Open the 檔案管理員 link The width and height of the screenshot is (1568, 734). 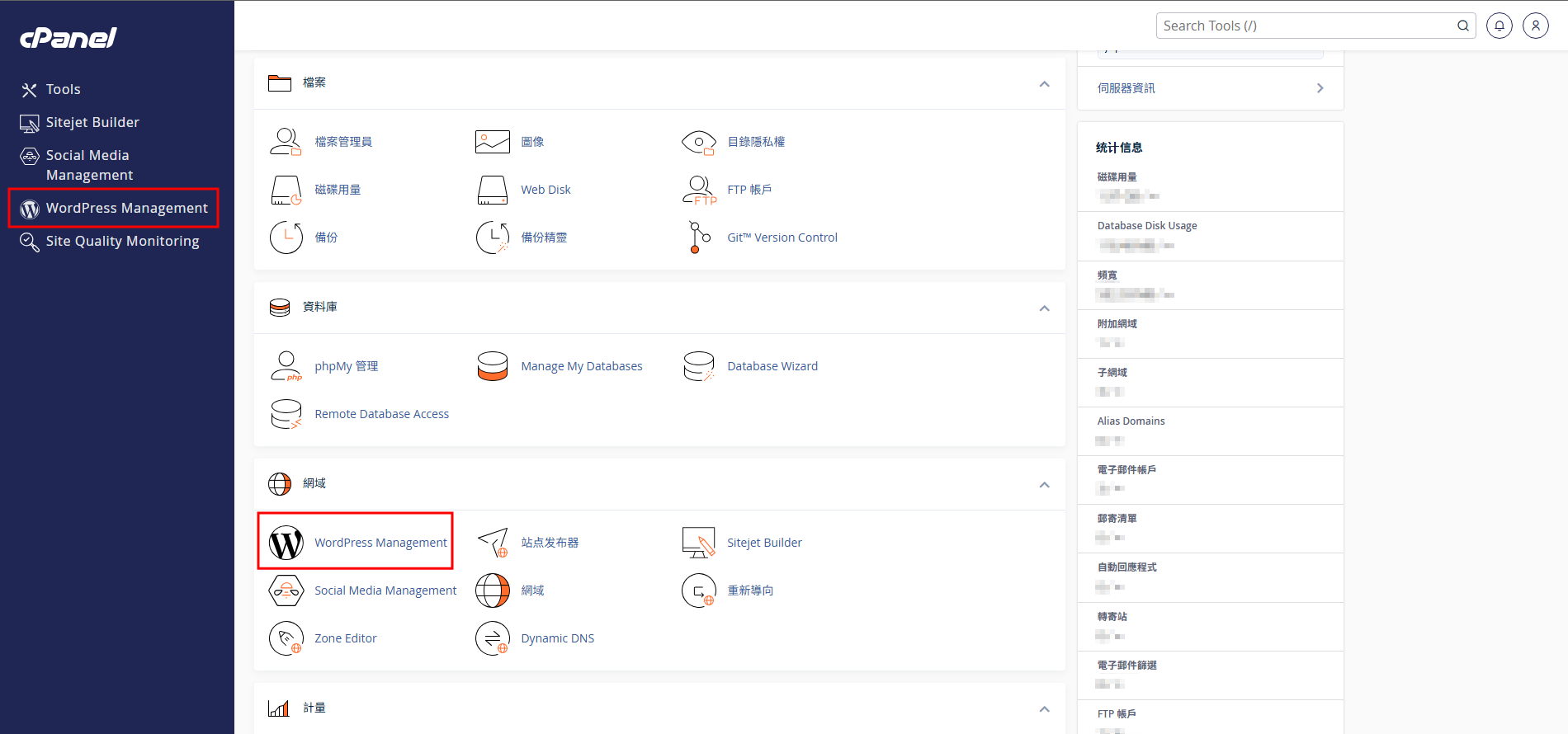[x=343, y=142]
